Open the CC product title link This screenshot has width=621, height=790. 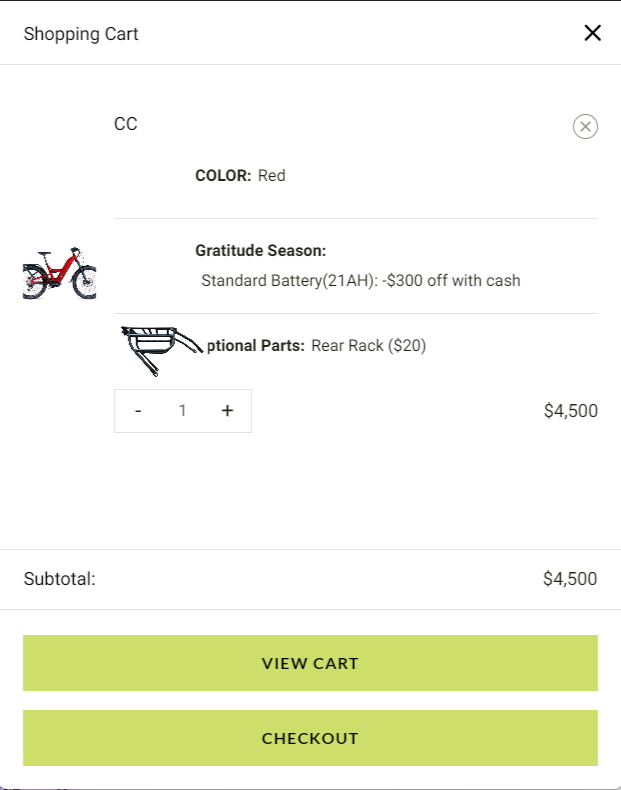pos(125,124)
